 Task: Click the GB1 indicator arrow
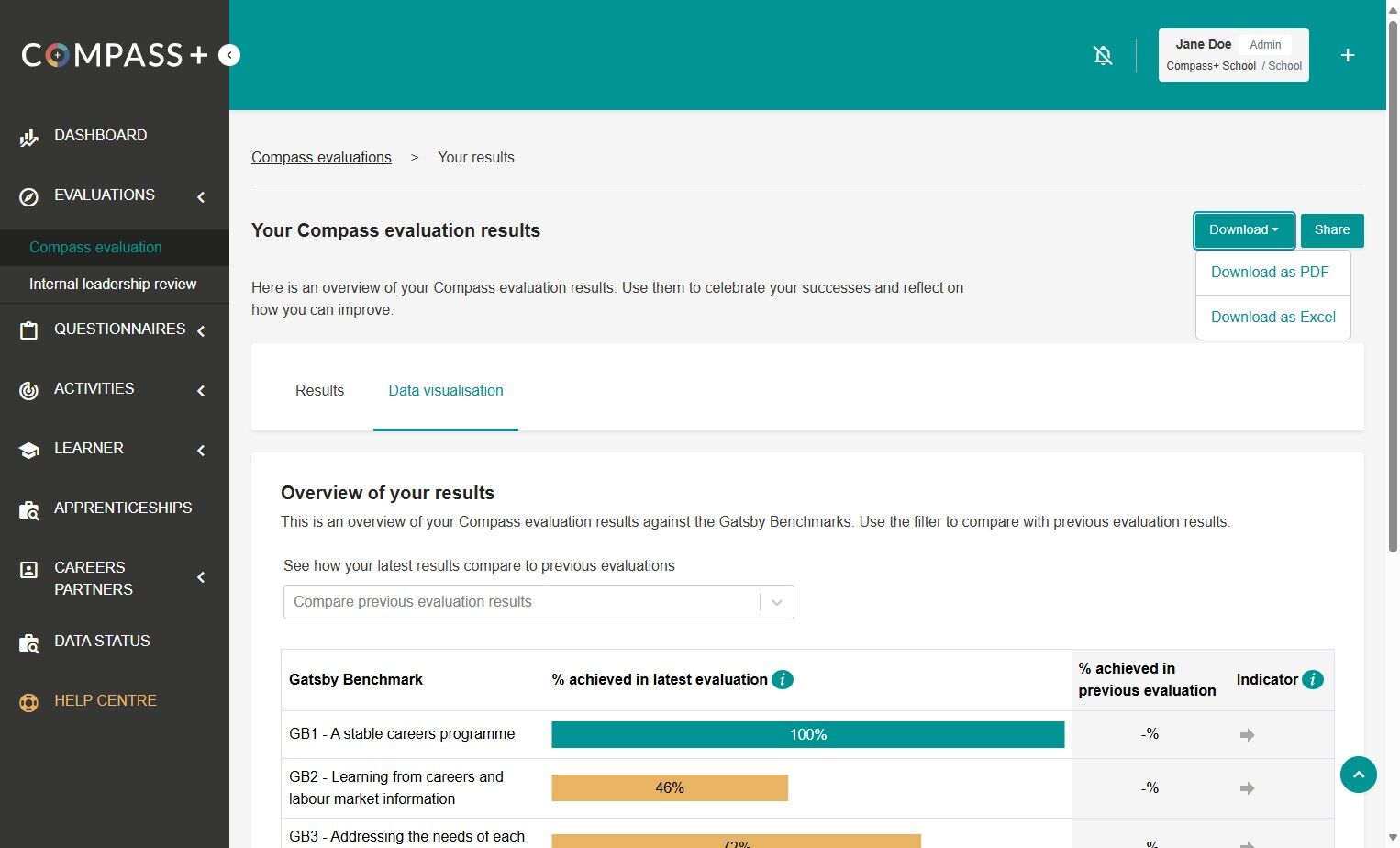coord(1247,734)
